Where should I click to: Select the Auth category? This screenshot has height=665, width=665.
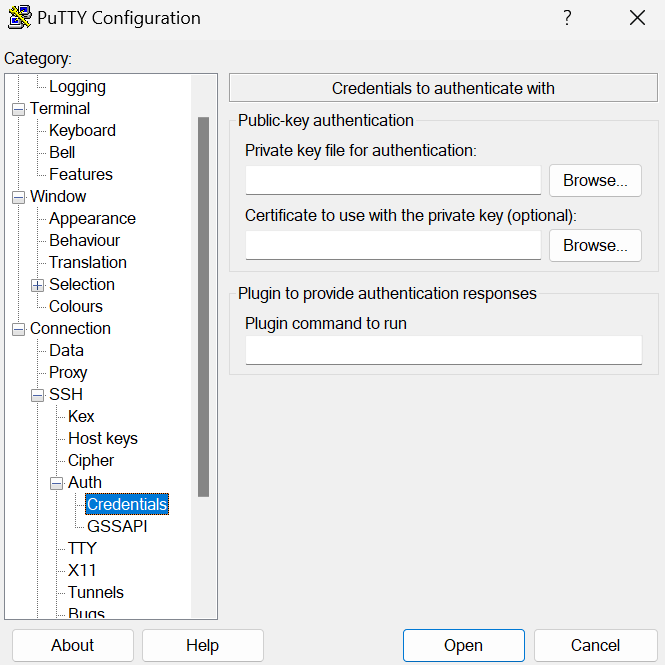coord(85,483)
